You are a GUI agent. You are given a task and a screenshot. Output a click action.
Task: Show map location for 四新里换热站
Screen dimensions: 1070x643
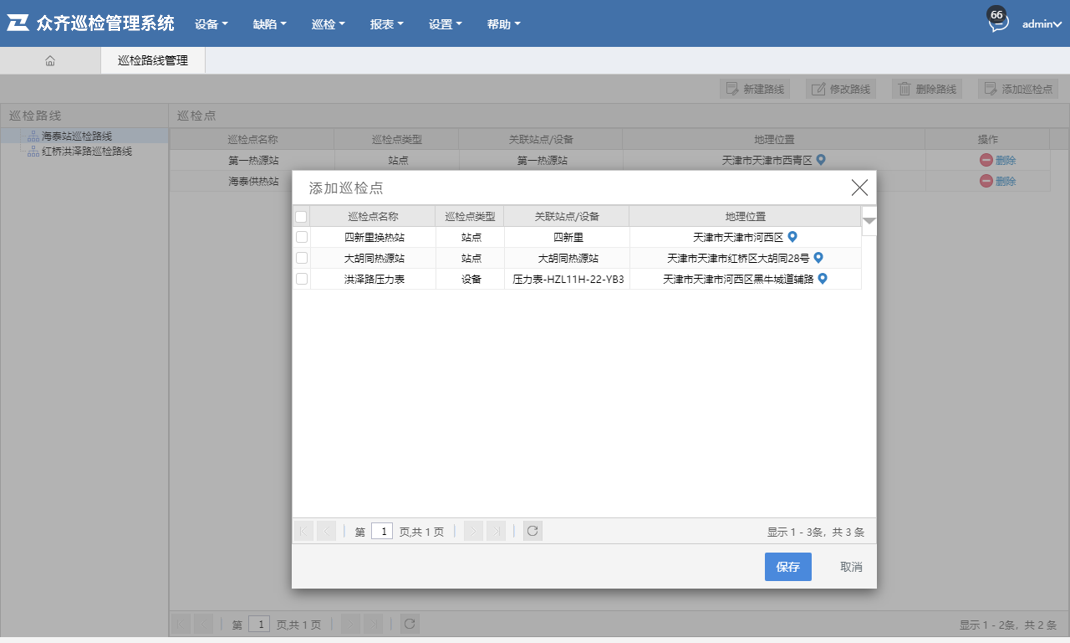[792, 237]
